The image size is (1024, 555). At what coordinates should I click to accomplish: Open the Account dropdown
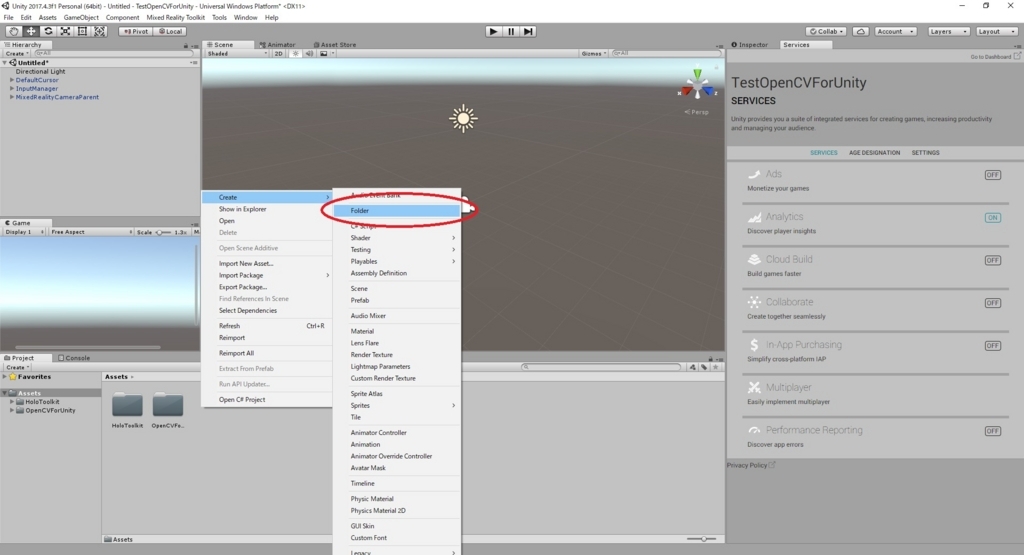click(x=895, y=31)
